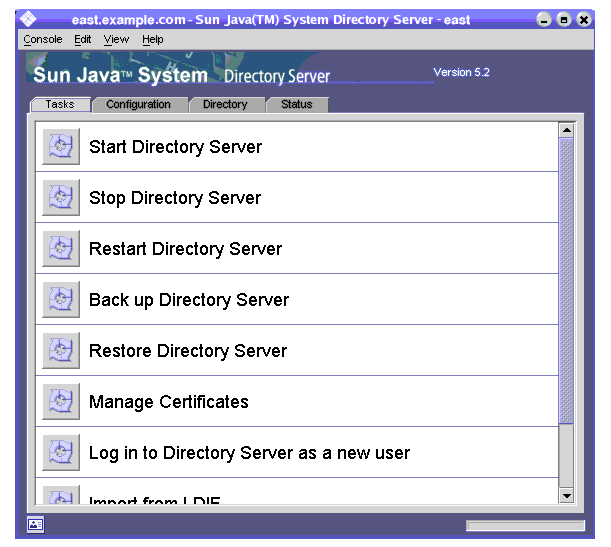Click the Stop Directory Server task icon
Viewport: 611px width, 547px height.
61,198
